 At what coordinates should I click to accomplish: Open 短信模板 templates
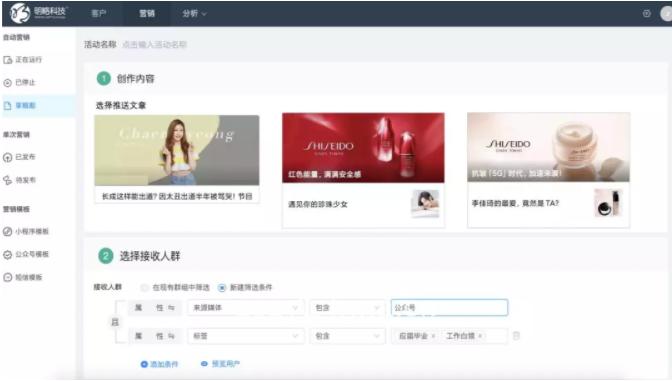(x=23, y=277)
